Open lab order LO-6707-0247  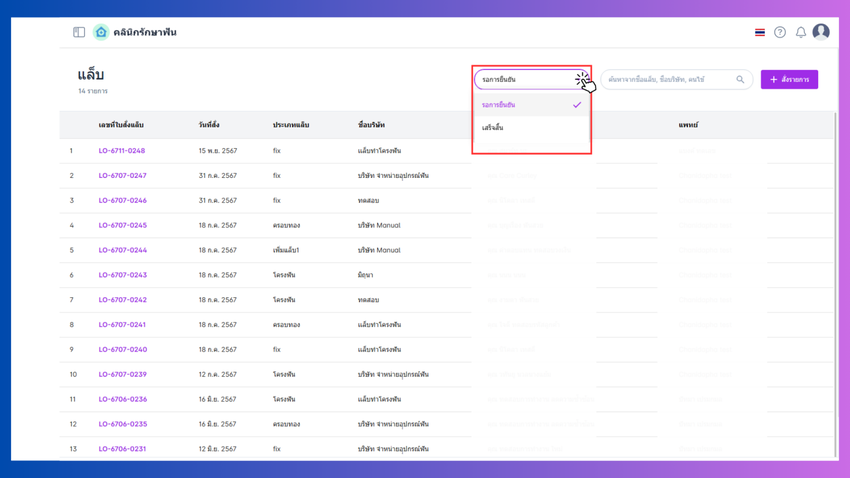(x=123, y=176)
